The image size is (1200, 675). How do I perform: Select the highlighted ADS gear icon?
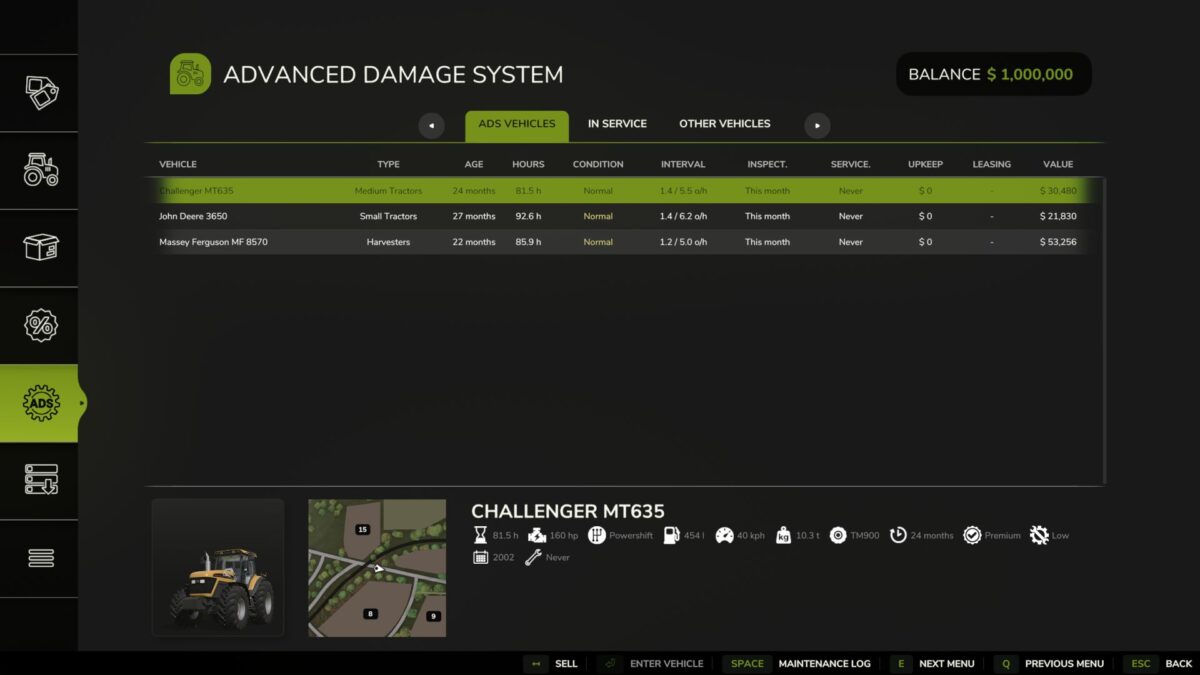(40, 403)
